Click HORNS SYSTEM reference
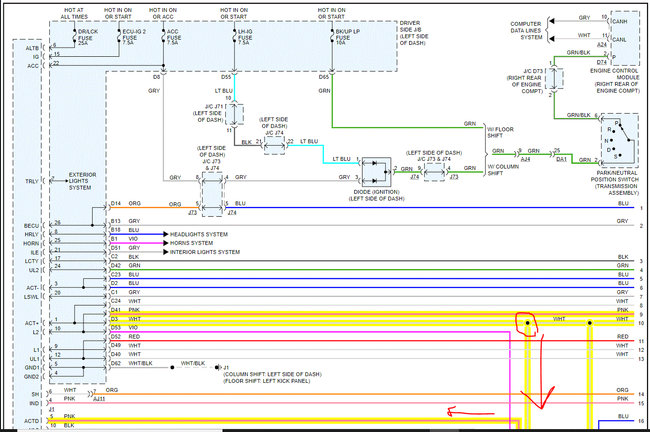650x432 pixels. coord(192,243)
